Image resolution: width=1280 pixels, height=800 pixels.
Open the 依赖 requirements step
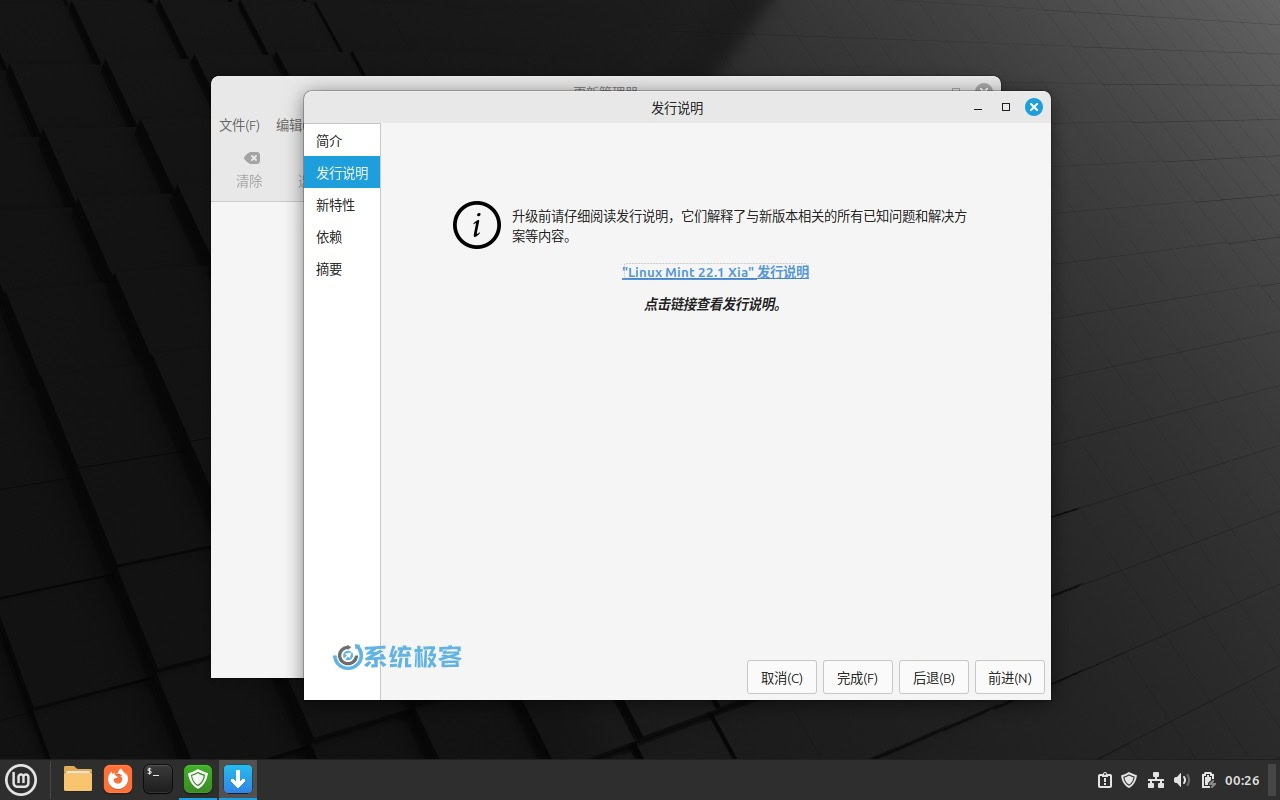point(342,237)
